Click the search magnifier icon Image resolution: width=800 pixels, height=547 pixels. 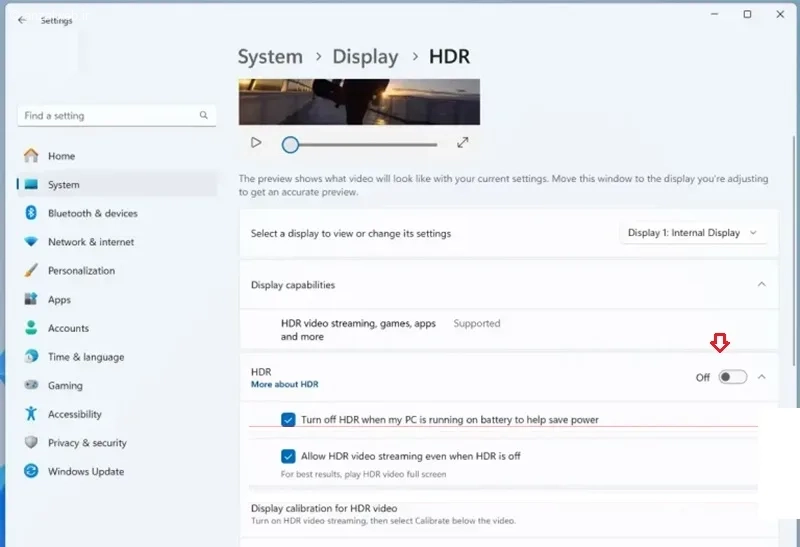(204, 115)
